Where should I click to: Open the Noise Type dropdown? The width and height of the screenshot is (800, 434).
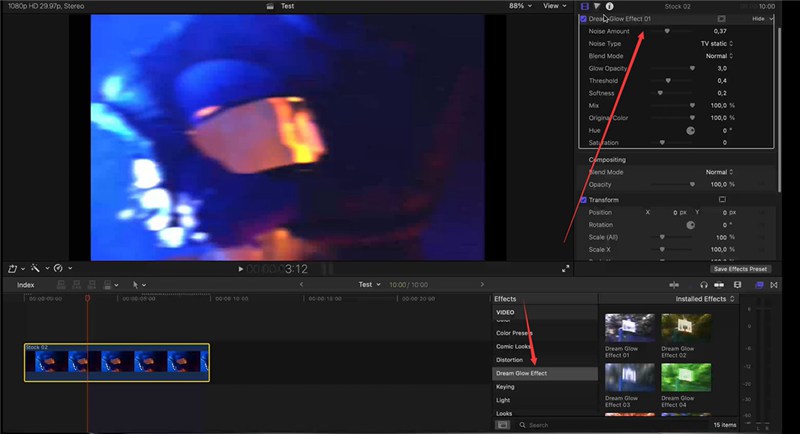point(716,44)
